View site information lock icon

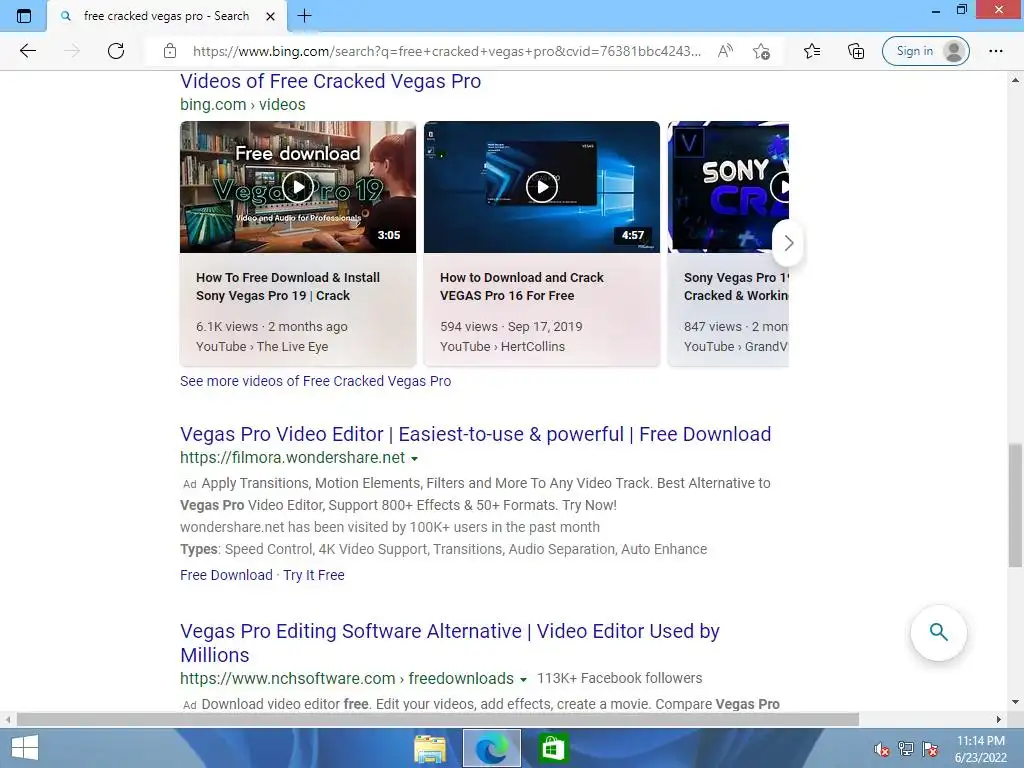[170, 51]
